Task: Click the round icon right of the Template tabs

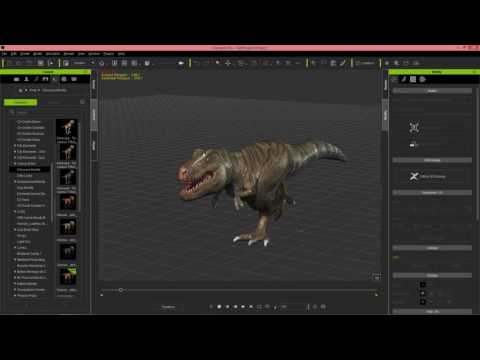Action: [x=83, y=102]
